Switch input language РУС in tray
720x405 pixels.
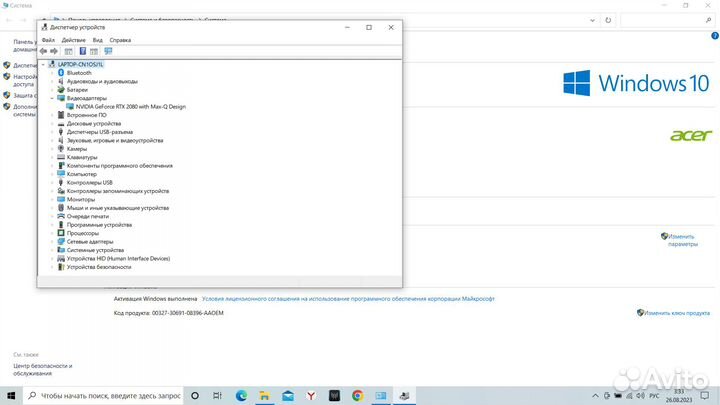(654, 395)
